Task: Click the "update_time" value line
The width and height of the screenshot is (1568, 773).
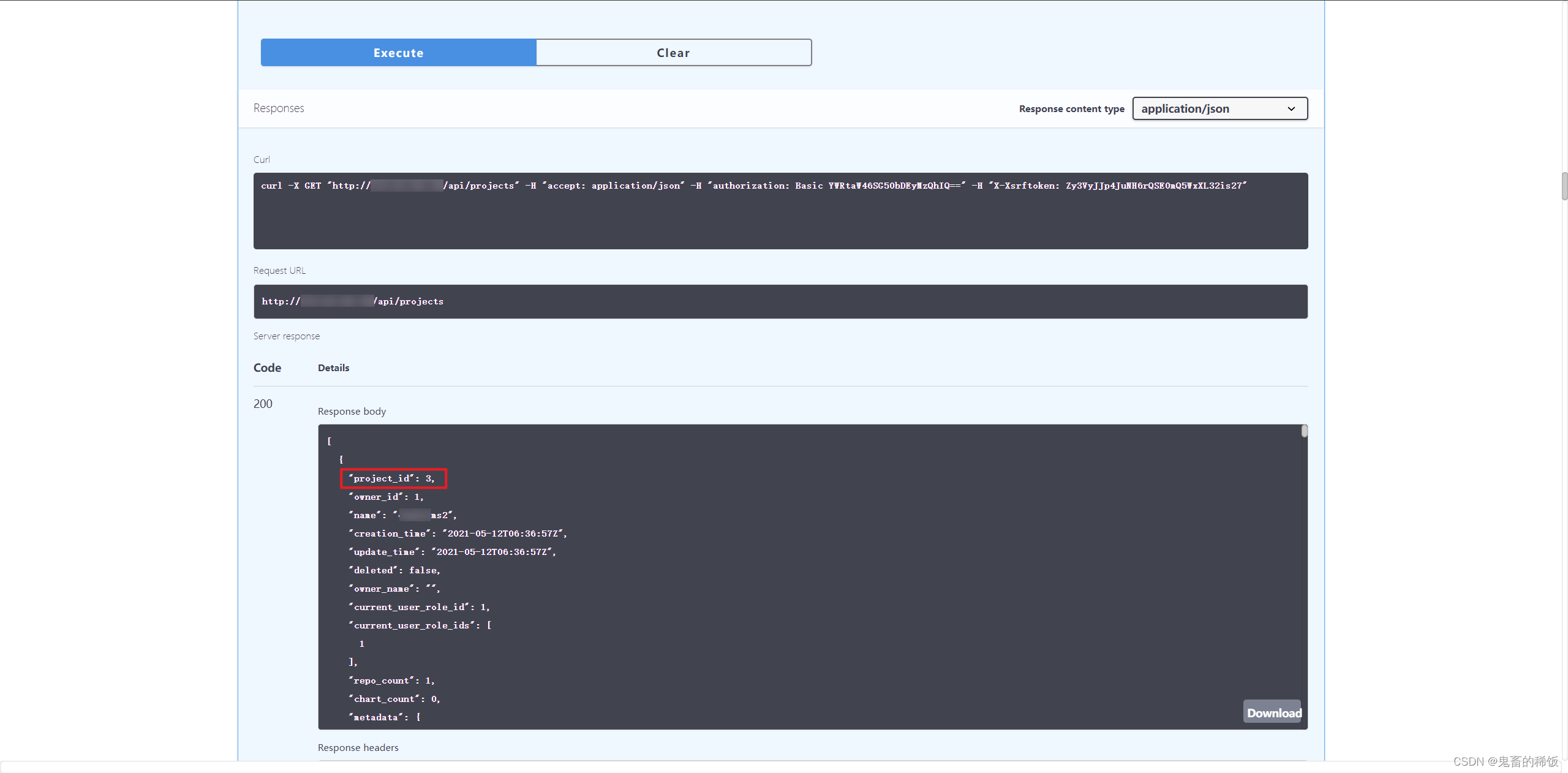Action: point(452,552)
